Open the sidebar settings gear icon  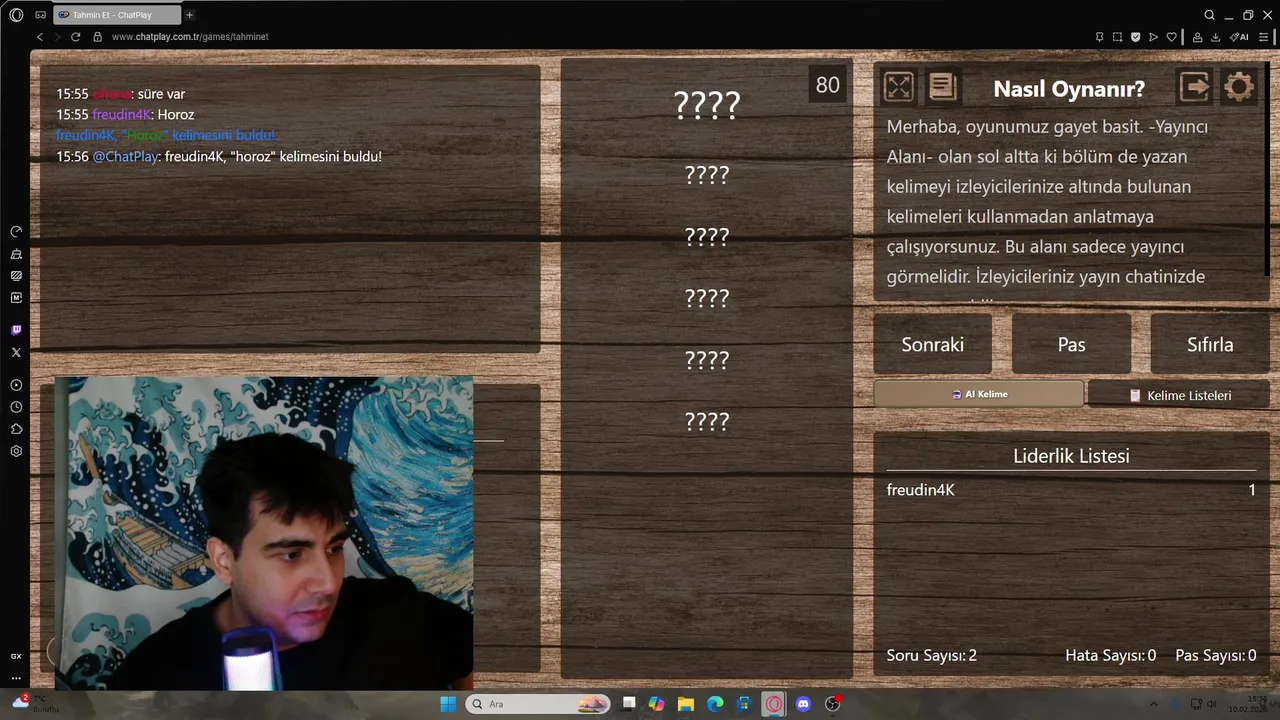point(16,451)
